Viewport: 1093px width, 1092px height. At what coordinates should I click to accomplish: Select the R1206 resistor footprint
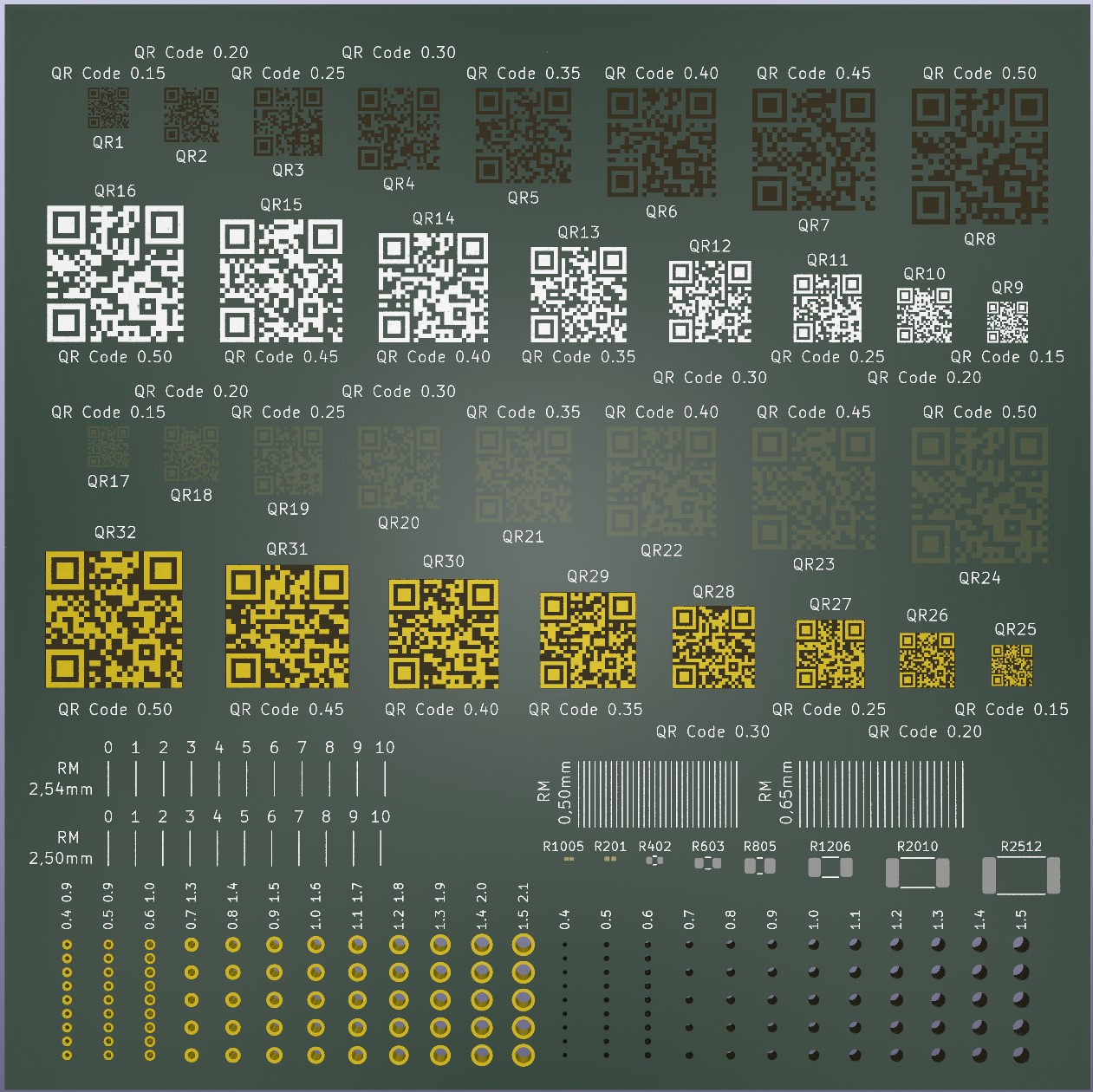(x=830, y=868)
